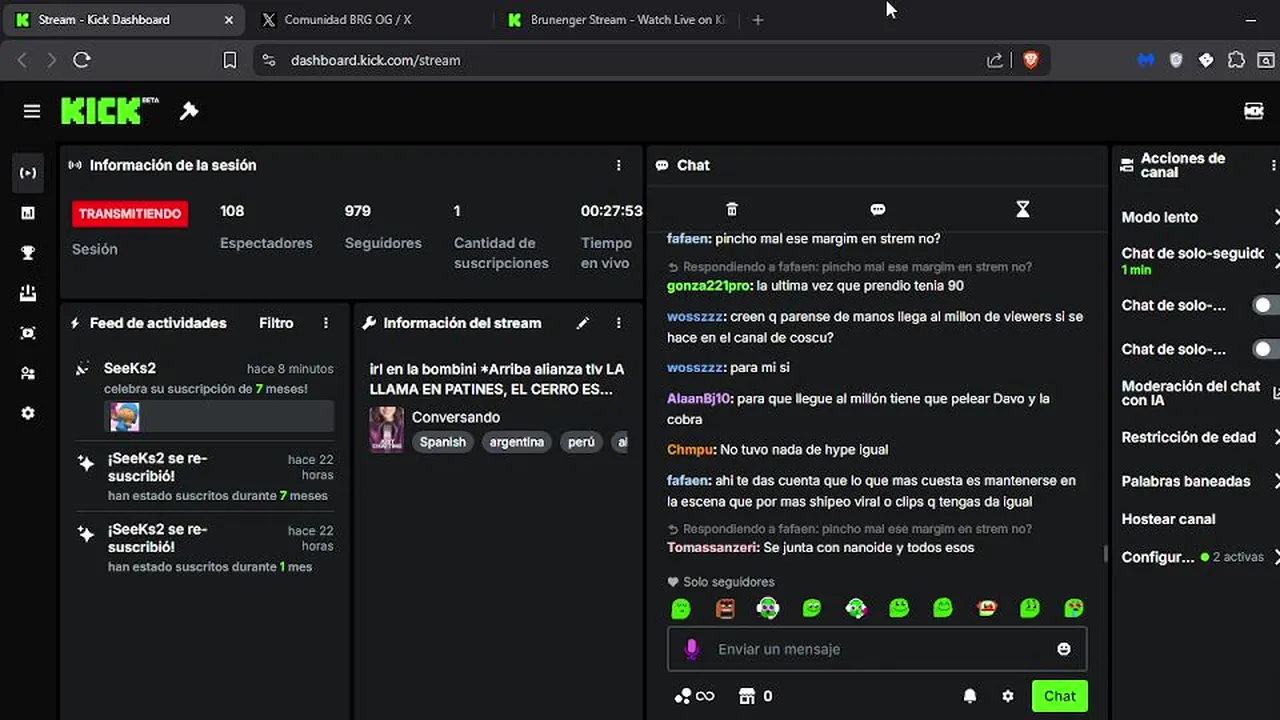Insert the brown angry face emote
The width and height of the screenshot is (1280, 720).
(x=725, y=608)
